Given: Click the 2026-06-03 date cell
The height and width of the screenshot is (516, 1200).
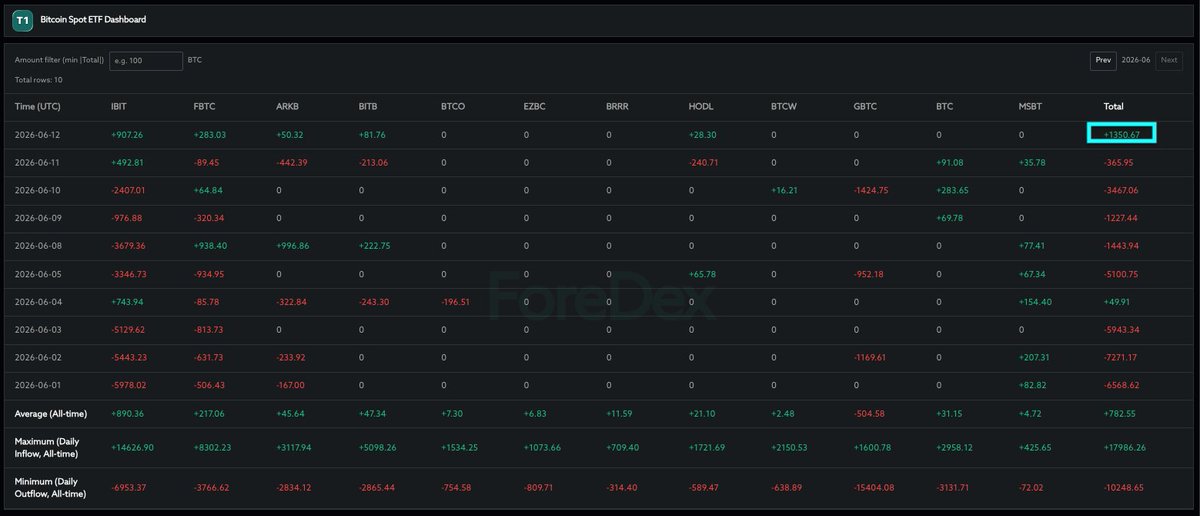Looking at the screenshot, I should (x=36, y=330).
